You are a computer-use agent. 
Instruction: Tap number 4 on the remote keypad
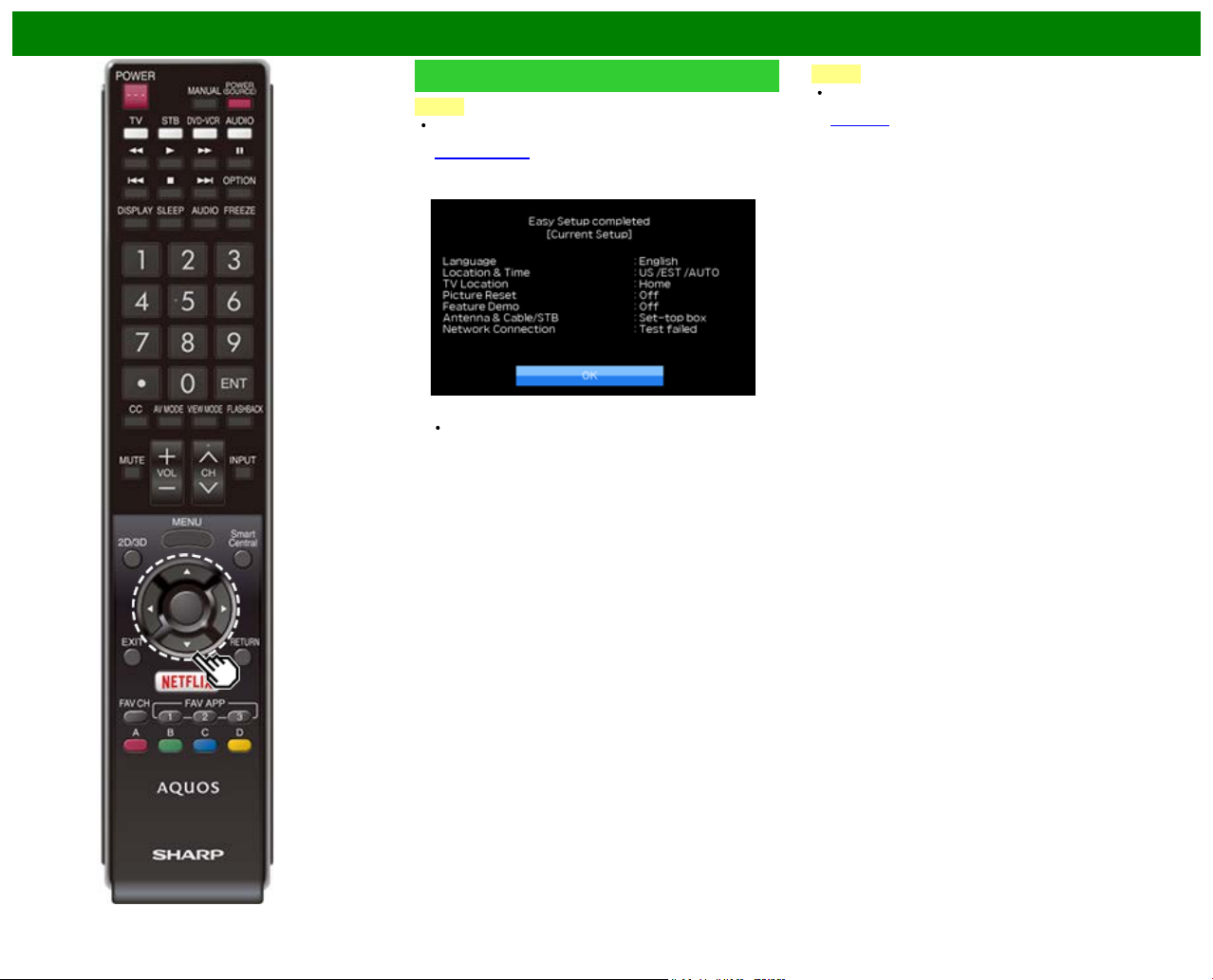pyautogui.click(x=141, y=302)
